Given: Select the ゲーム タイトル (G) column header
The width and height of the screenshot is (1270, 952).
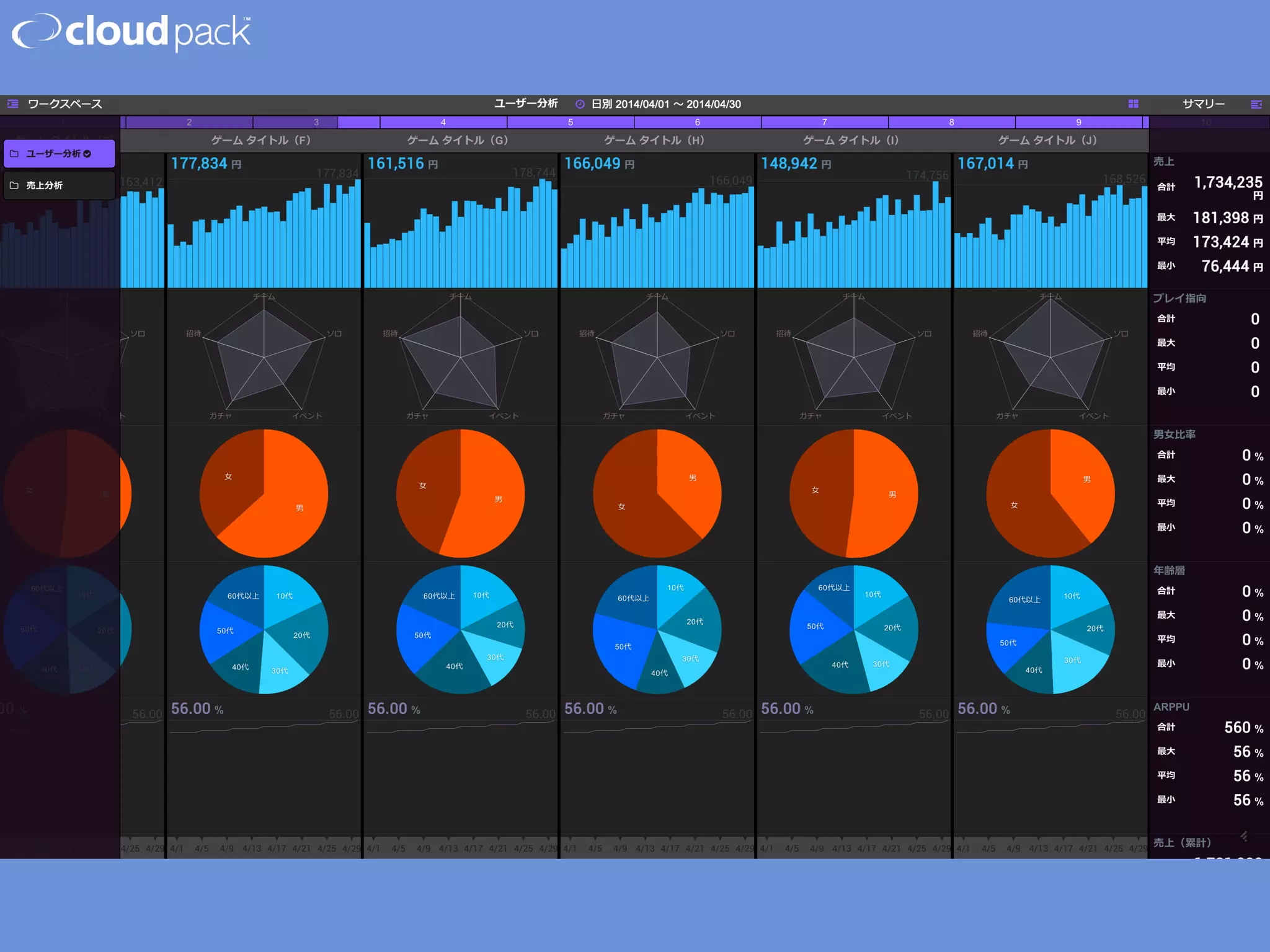Looking at the screenshot, I should click(x=458, y=140).
